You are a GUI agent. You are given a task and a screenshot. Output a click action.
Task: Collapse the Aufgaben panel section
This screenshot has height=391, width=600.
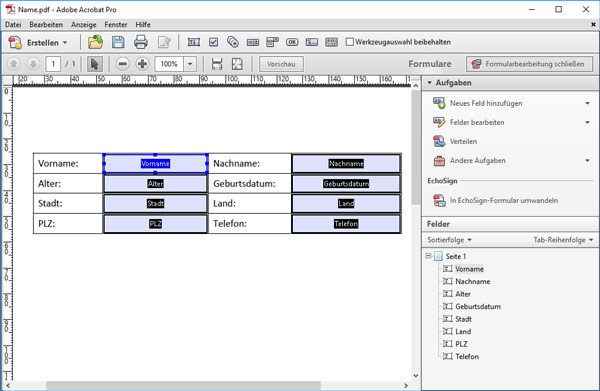tap(430, 83)
